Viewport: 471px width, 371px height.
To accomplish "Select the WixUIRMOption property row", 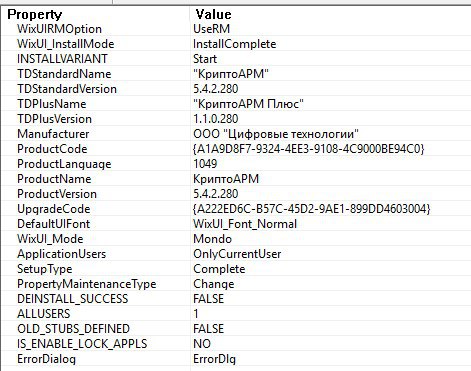I will pos(59,29).
